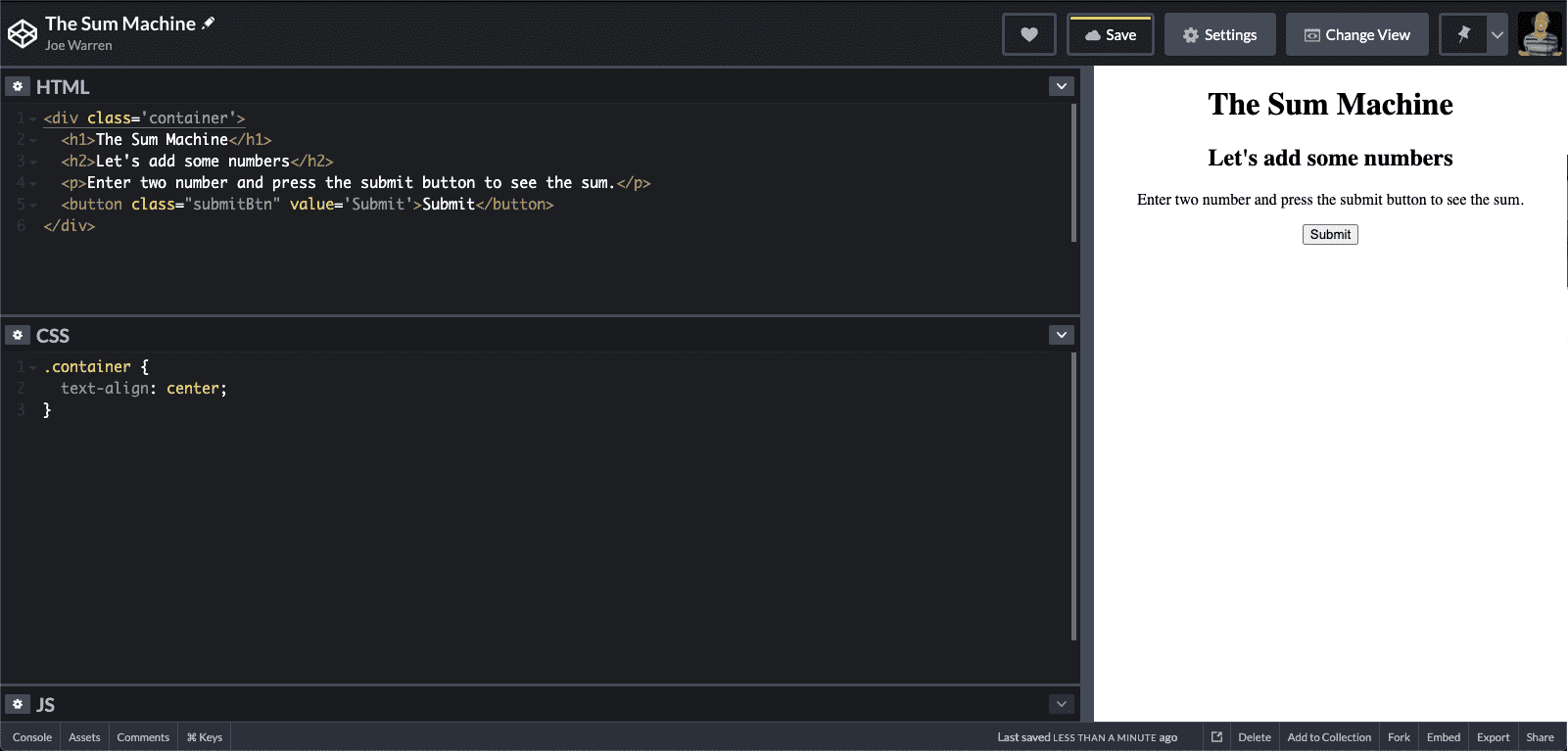Open the JS editor settings gear

[18, 704]
